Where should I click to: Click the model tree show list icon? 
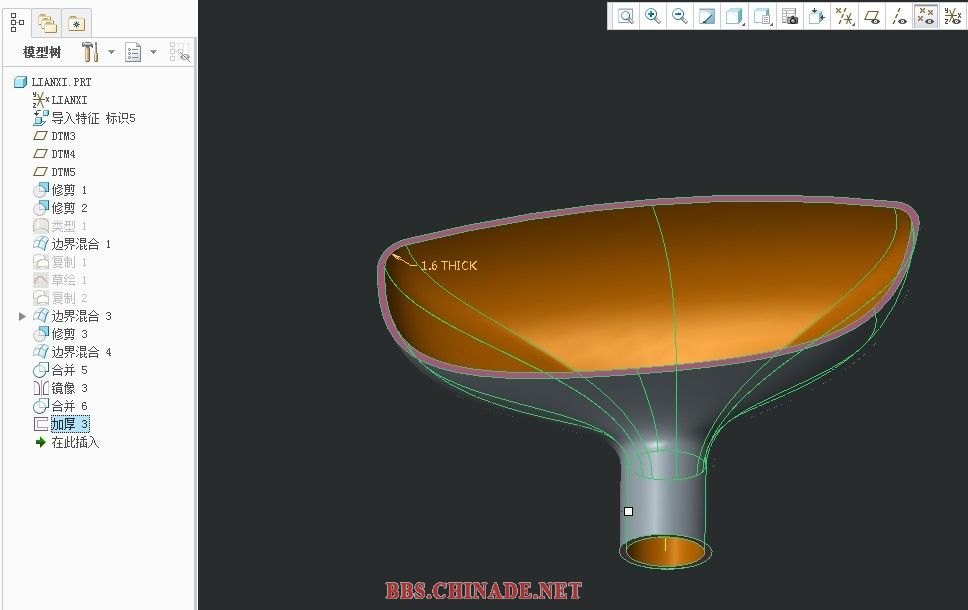pyautogui.click(x=134, y=52)
